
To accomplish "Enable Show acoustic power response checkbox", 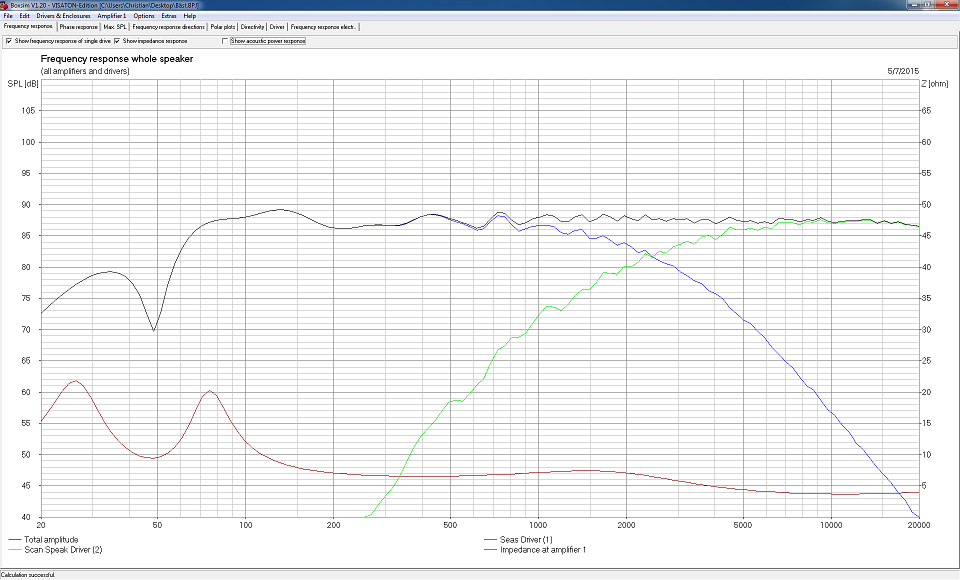I will [x=225, y=41].
